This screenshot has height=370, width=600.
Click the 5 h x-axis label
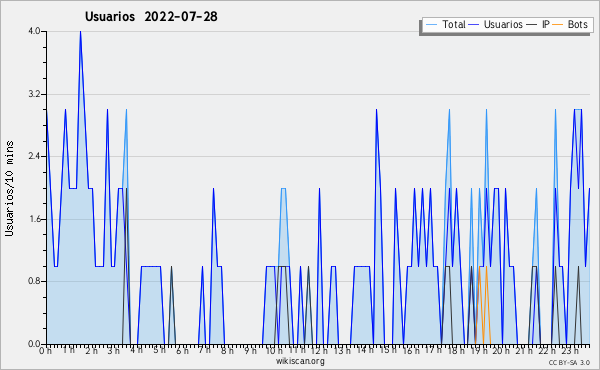point(160,350)
